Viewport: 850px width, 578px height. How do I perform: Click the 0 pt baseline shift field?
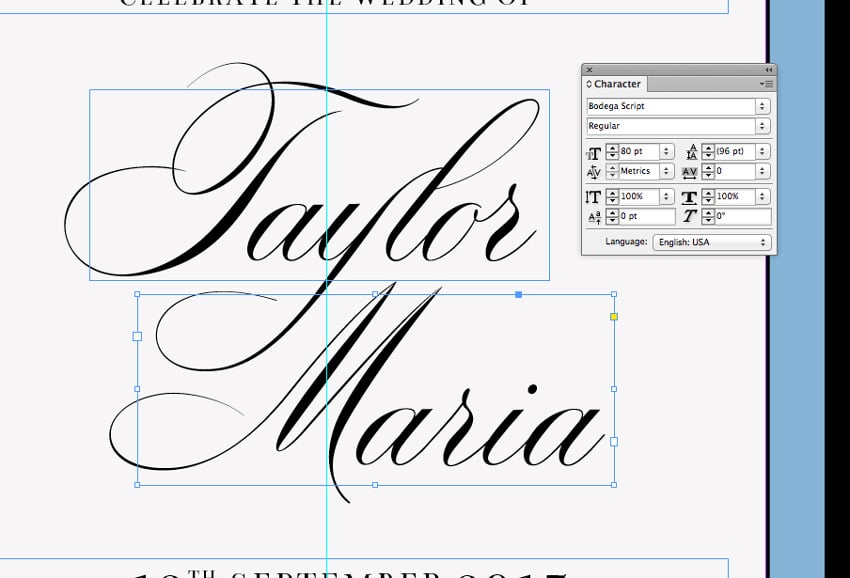(646, 217)
